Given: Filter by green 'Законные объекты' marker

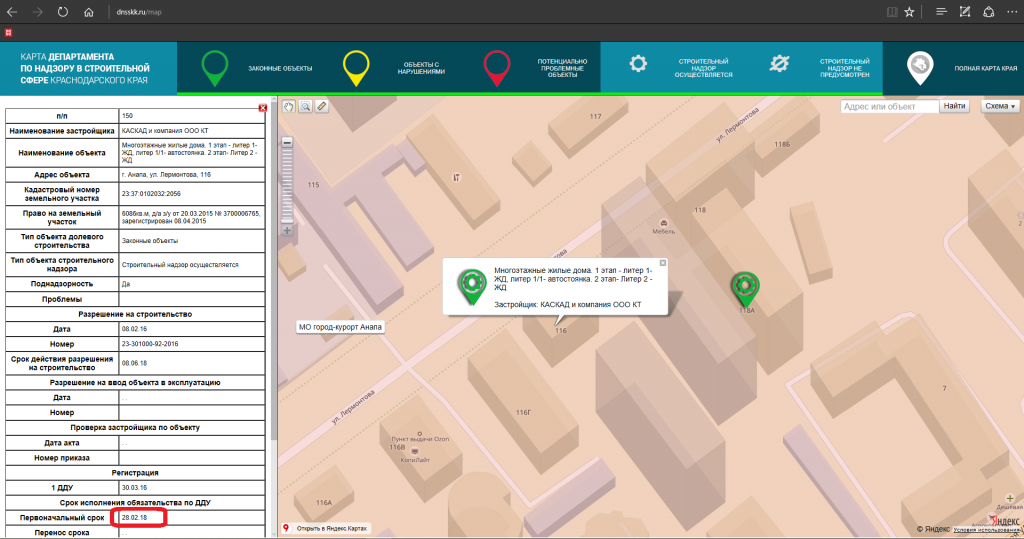Looking at the screenshot, I should (214, 68).
